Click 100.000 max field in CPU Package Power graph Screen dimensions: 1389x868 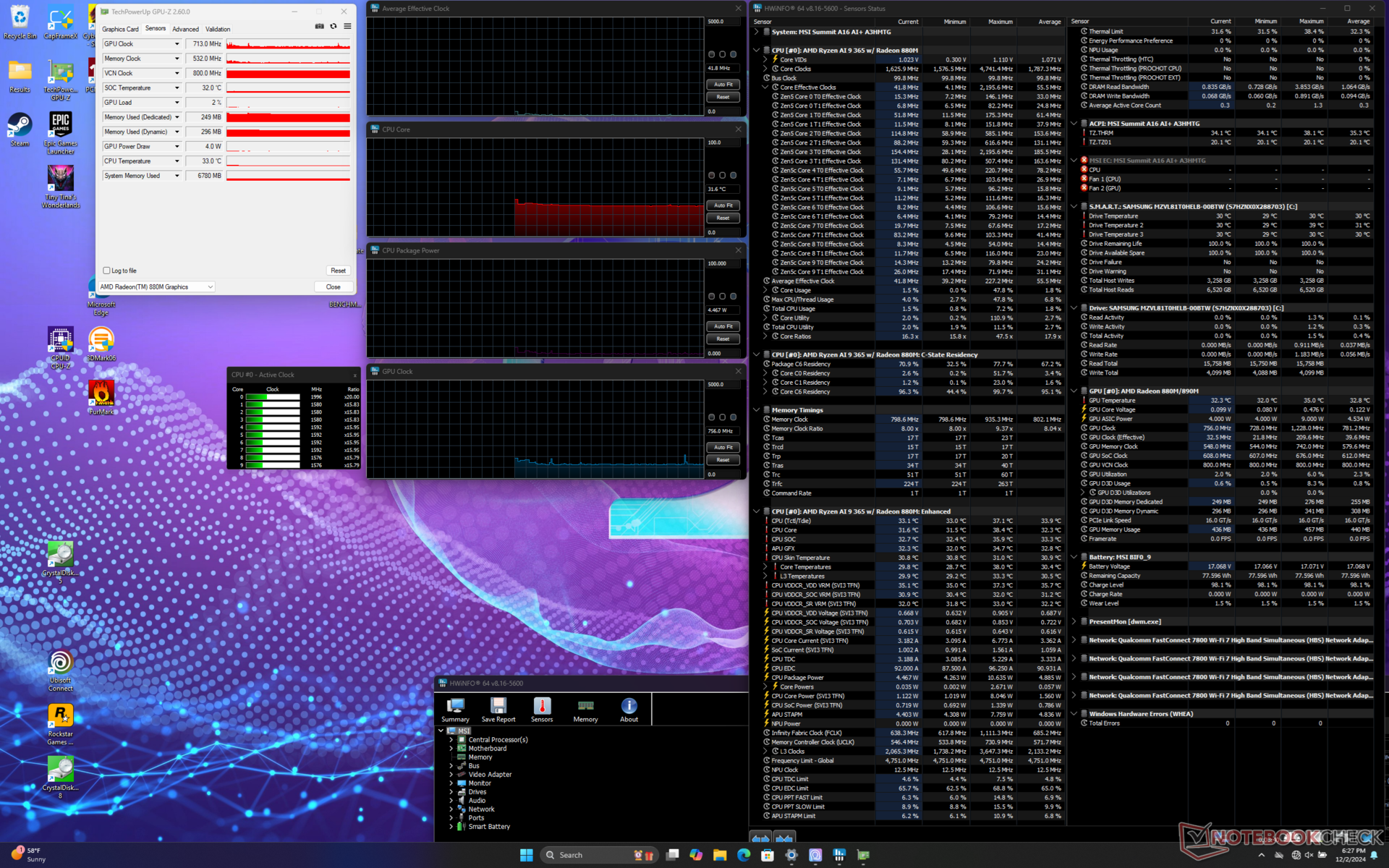723,264
